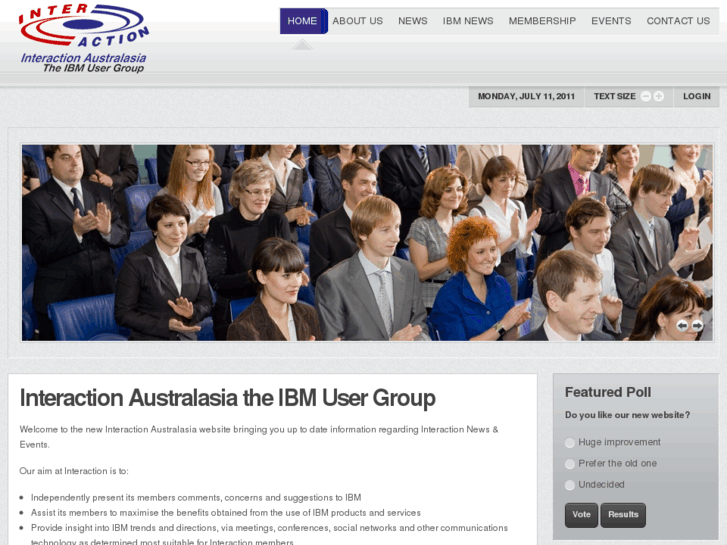
Task: Click the LOGIN button
Action: pos(696,96)
